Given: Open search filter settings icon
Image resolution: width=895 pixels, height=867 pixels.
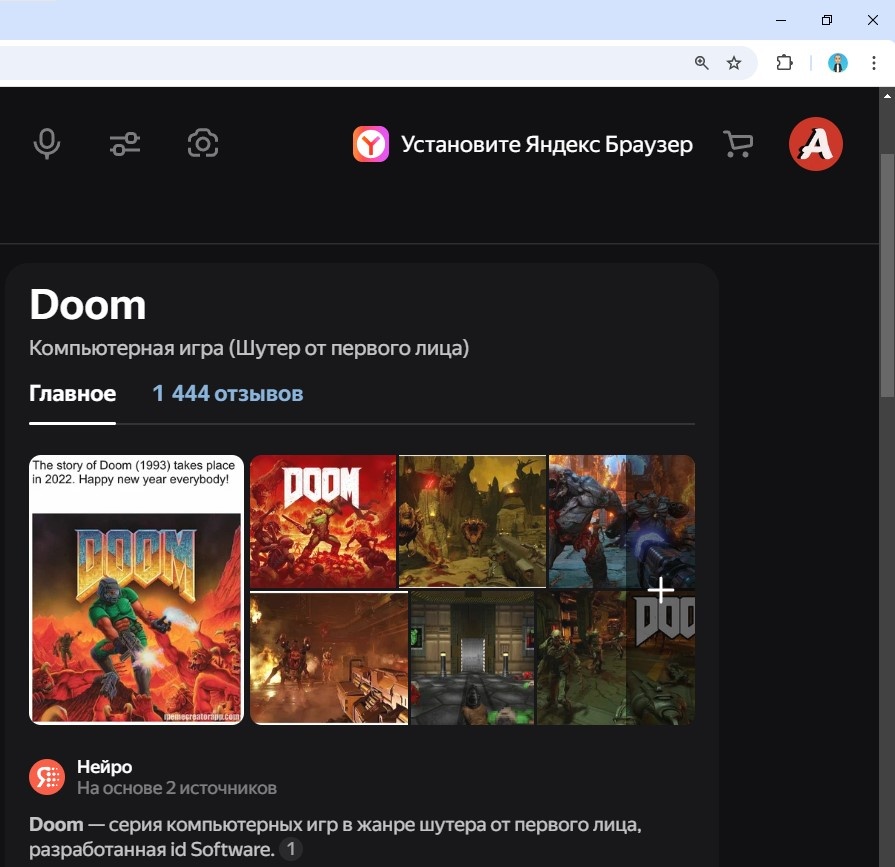Looking at the screenshot, I should pos(125,144).
